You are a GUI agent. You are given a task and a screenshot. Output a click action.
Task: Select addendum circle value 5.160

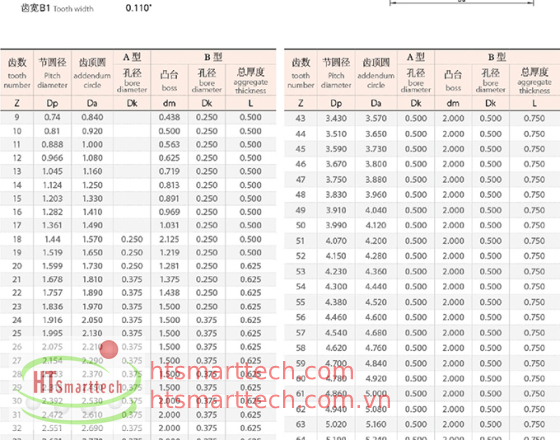[x=376, y=424]
